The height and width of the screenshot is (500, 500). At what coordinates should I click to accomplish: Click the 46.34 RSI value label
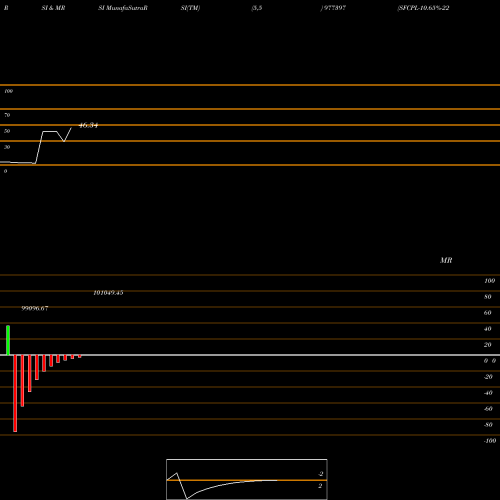[x=88, y=126]
